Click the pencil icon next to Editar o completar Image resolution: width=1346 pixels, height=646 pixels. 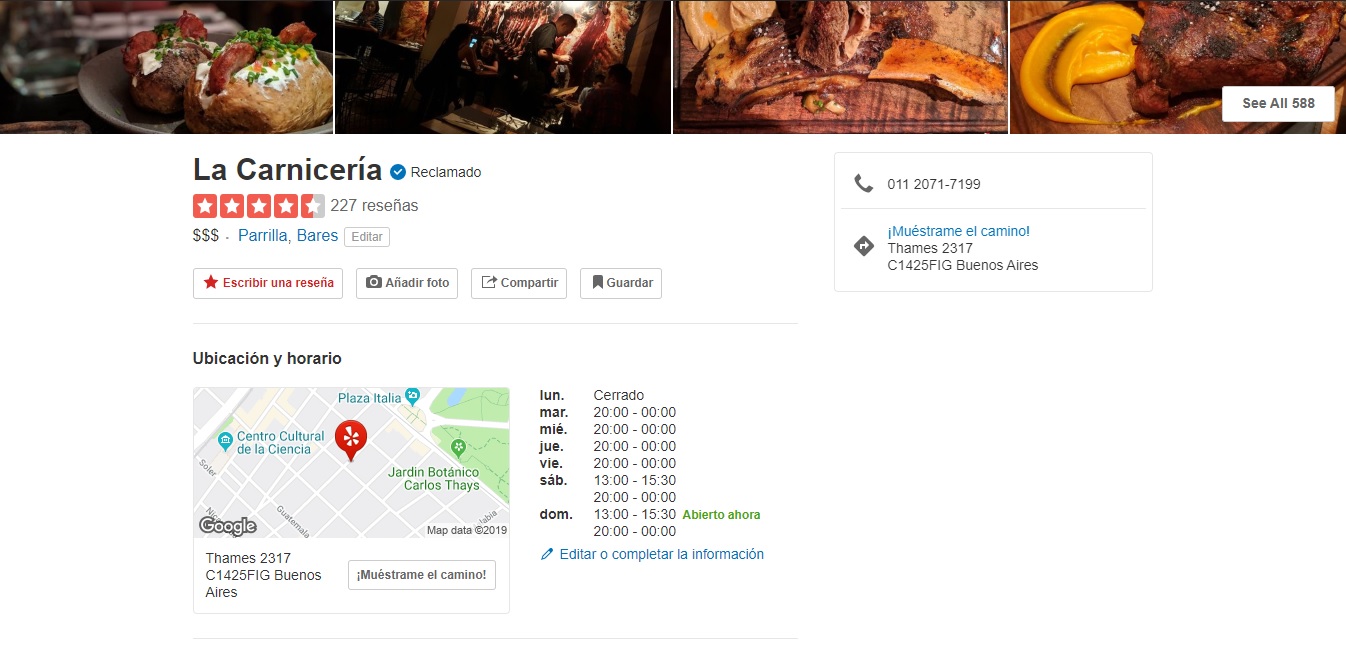tap(547, 554)
